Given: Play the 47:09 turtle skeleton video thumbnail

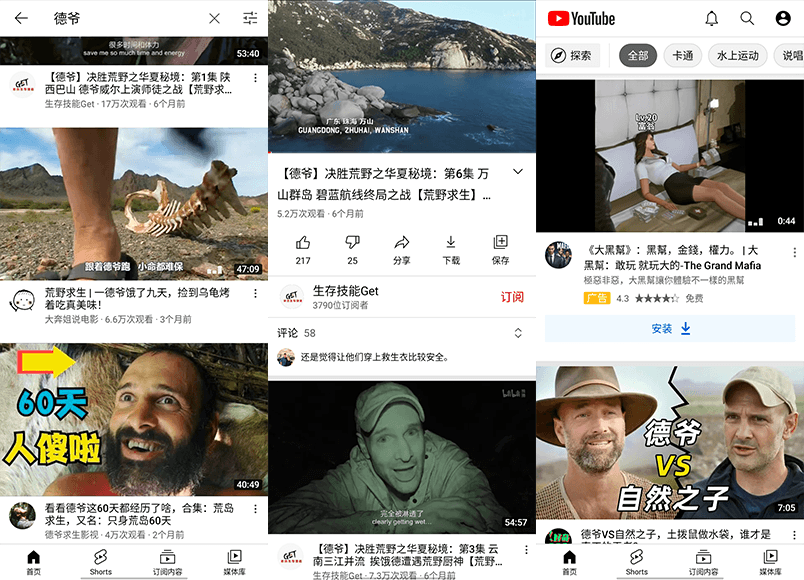Looking at the screenshot, I should 134,204.
